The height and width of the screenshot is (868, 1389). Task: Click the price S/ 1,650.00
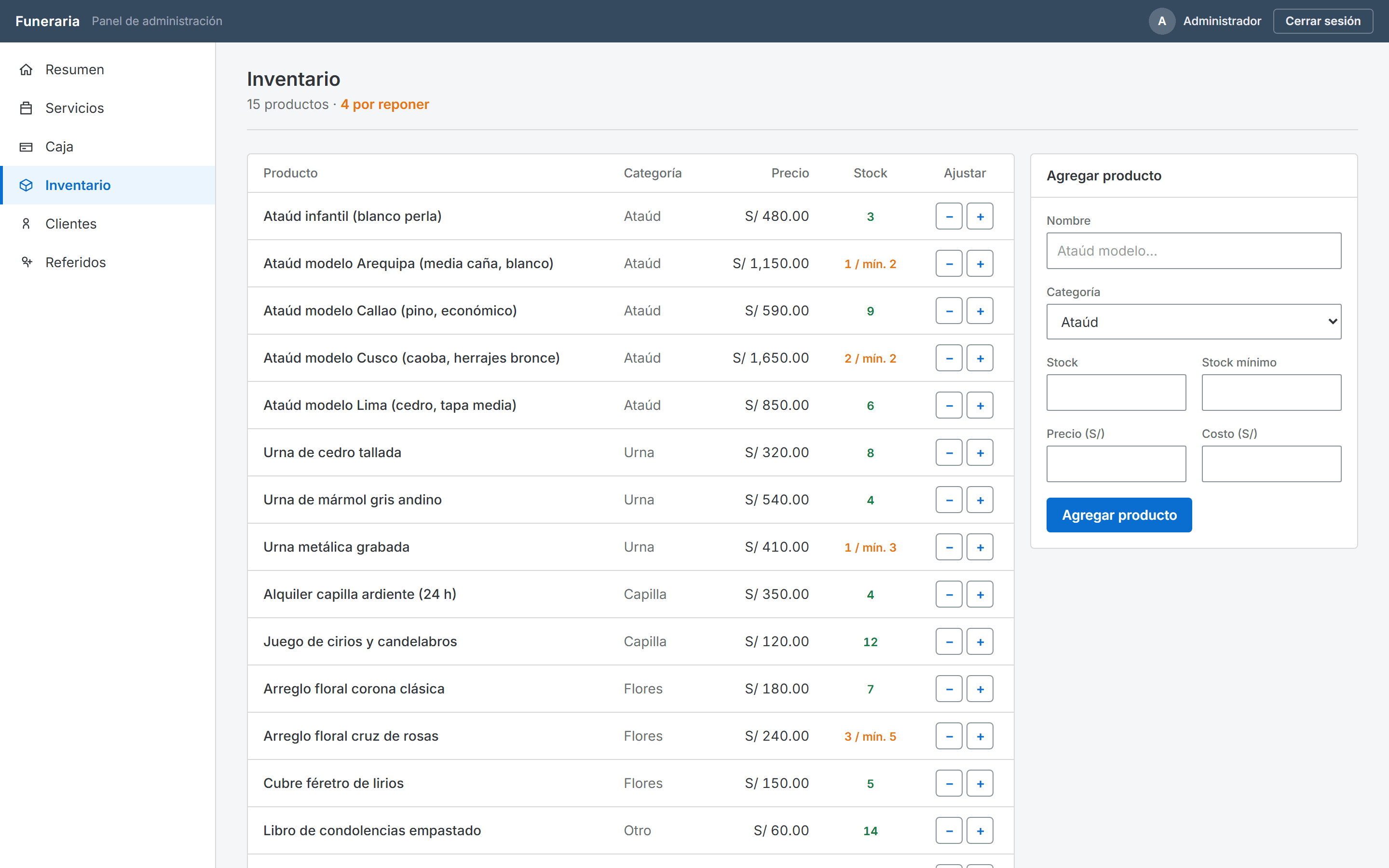point(771,358)
